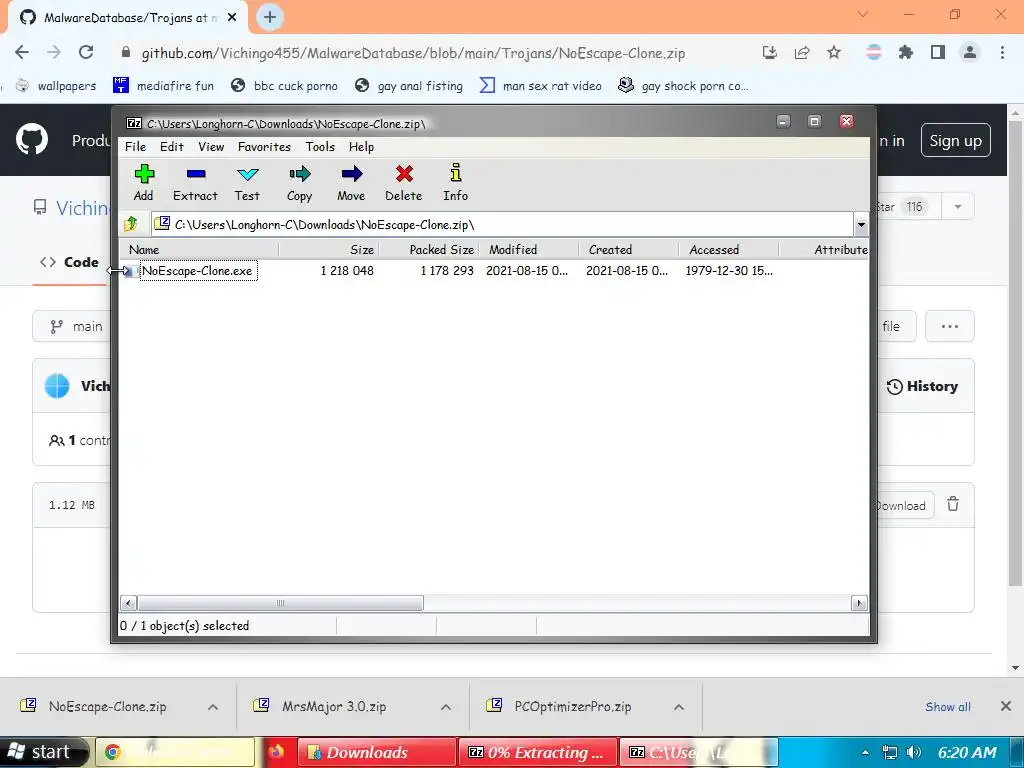1024x768 pixels.
Task: Open the Code tab on GitHub
Action: coord(69,262)
